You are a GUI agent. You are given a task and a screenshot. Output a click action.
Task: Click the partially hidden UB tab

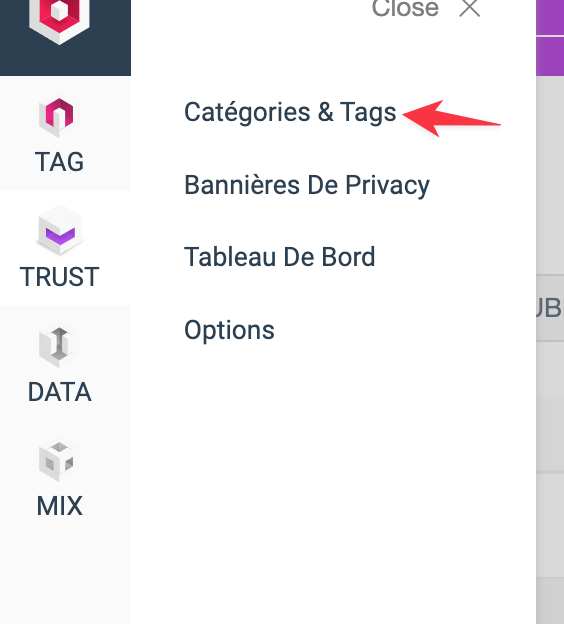[x=550, y=308]
